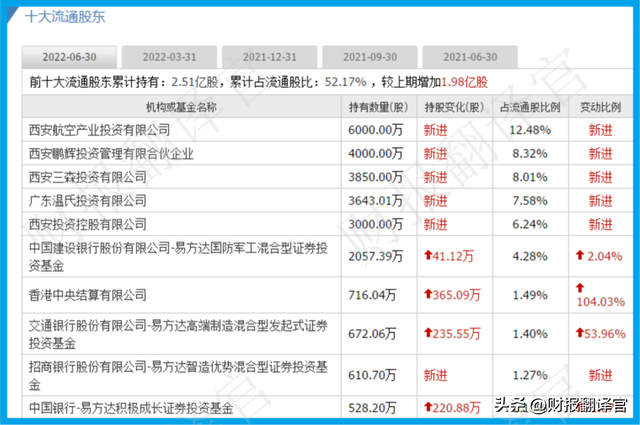The image size is (640, 425).
Task: Click the 4000.00万 holding value
Action: click(376, 154)
